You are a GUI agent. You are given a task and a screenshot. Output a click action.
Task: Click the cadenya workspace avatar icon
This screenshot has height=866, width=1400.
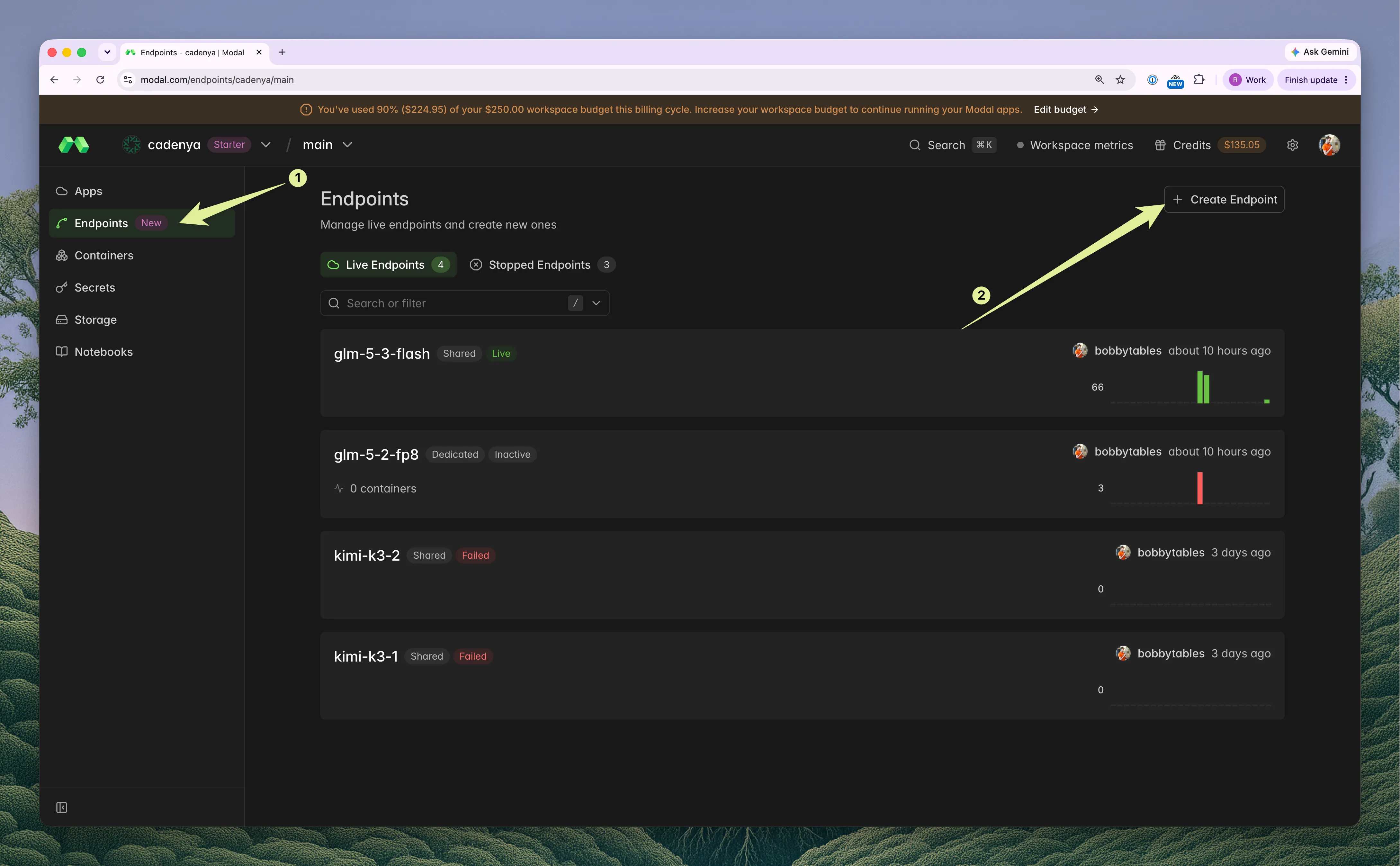point(132,145)
